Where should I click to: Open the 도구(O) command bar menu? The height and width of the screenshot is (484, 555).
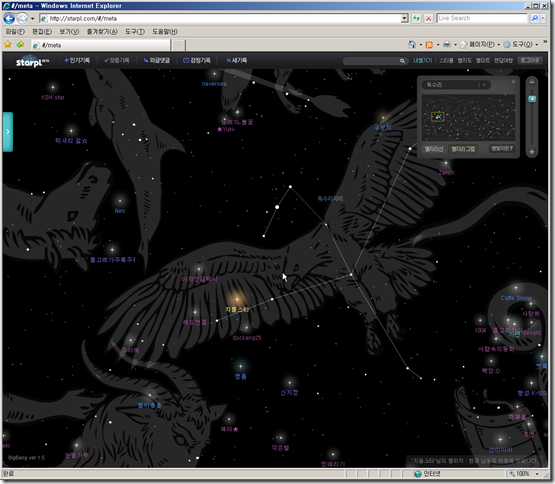pyautogui.click(x=520, y=44)
